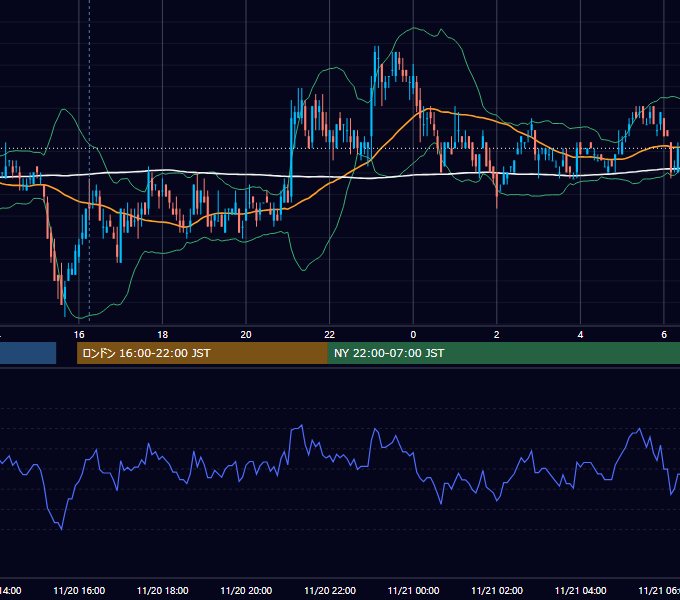680x600 pixels.
Task: Click the 11/20 22:00 date label
Action: pos(330,591)
